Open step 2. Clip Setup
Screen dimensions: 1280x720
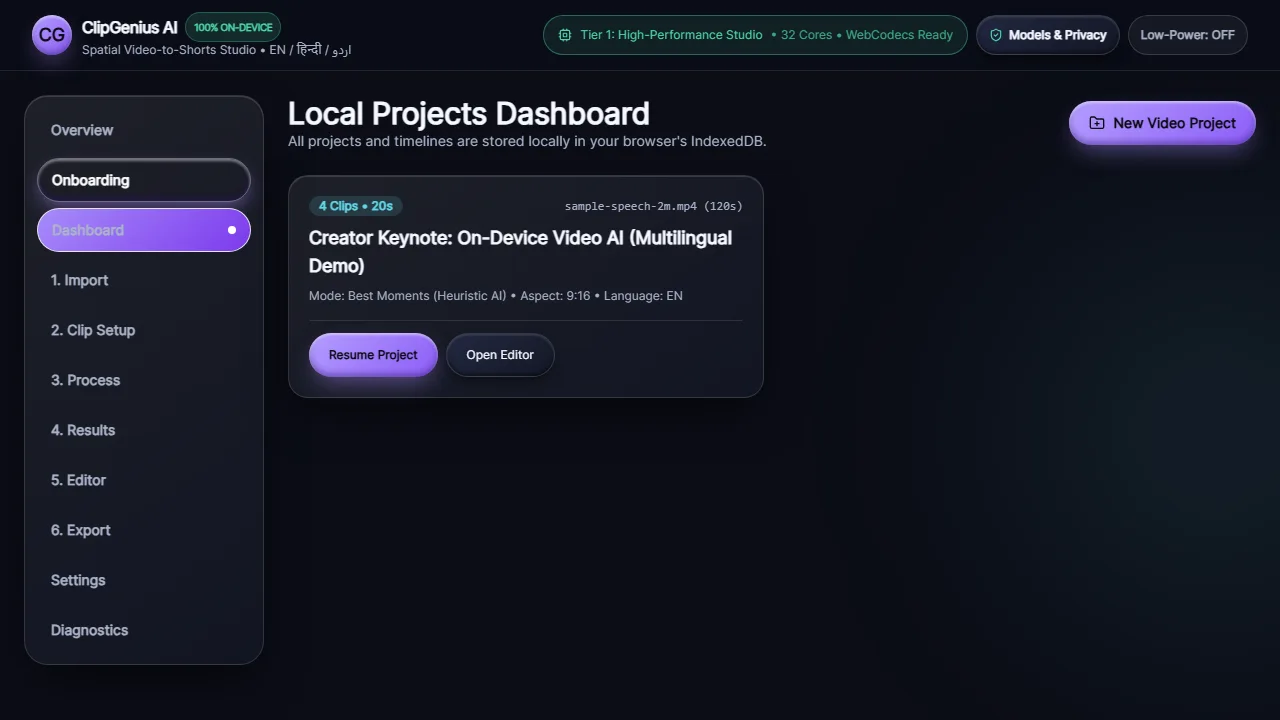click(144, 330)
